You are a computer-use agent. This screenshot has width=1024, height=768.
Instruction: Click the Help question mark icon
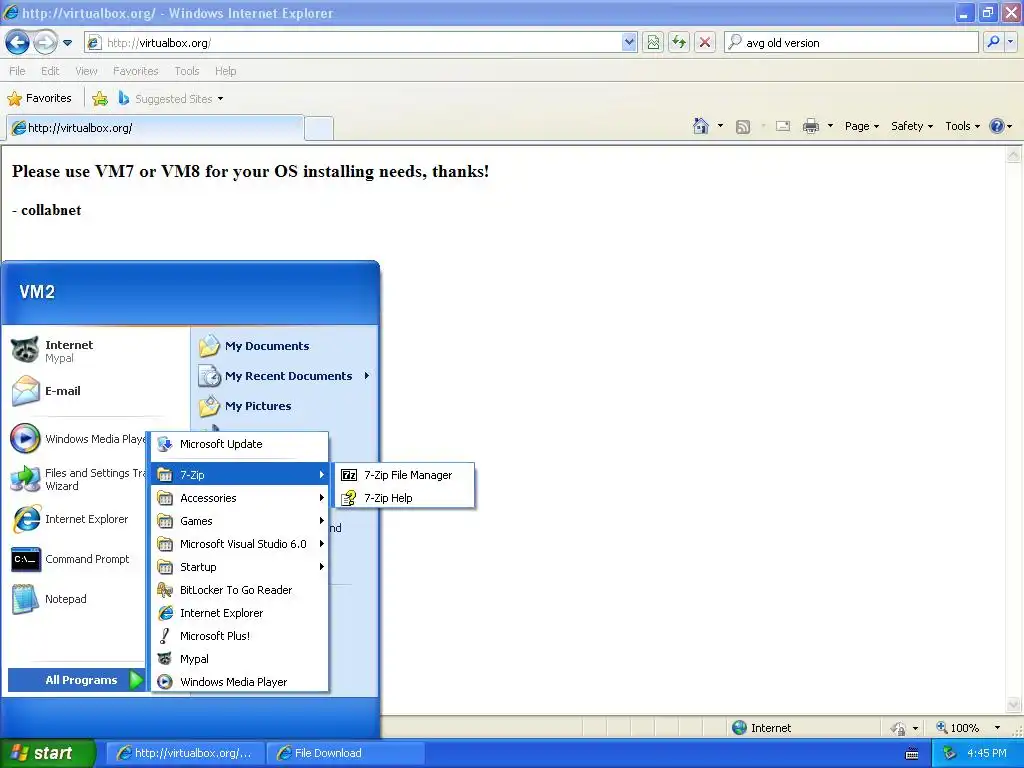tap(997, 126)
